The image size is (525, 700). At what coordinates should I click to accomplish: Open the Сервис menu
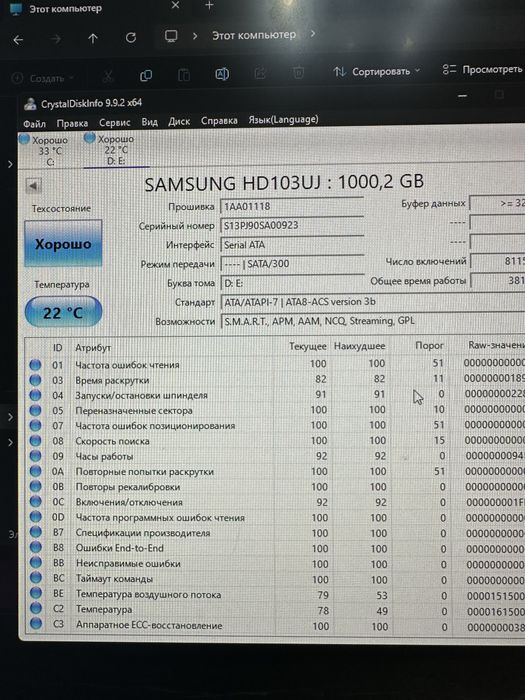click(115, 122)
